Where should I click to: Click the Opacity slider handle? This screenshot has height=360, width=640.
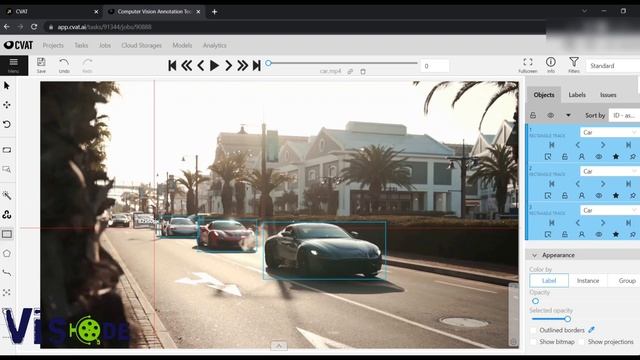pos(535,301)
